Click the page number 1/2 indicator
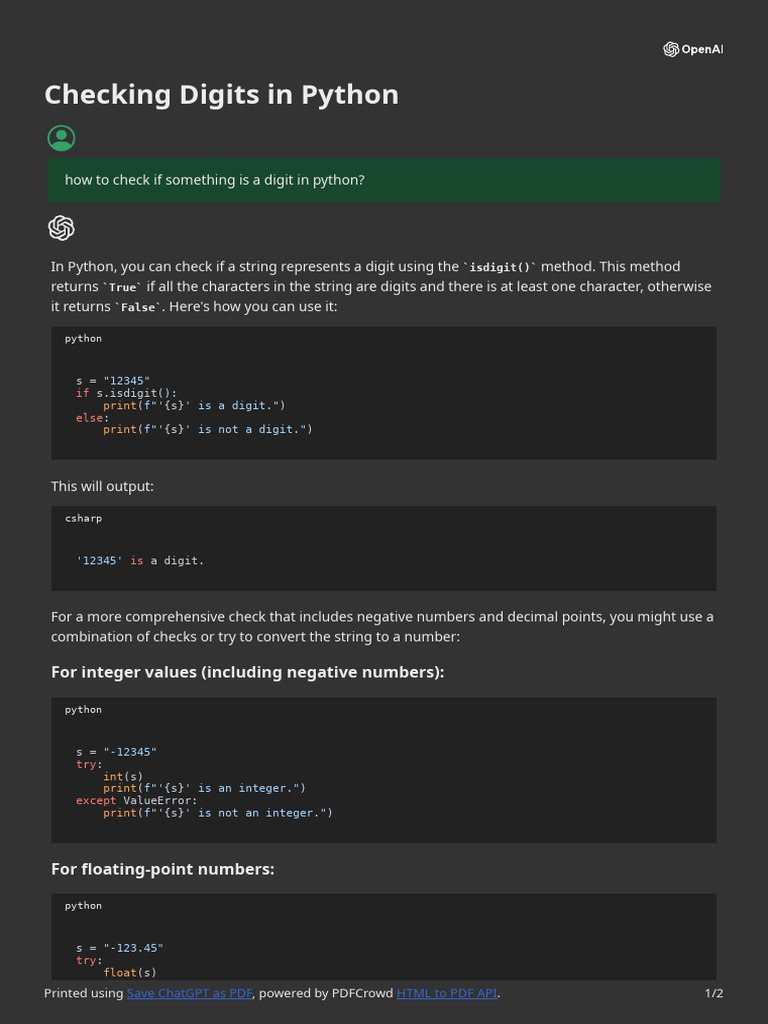Viewport: 768px width, 1024px height. pyautogui.click(x=713, y=993)
